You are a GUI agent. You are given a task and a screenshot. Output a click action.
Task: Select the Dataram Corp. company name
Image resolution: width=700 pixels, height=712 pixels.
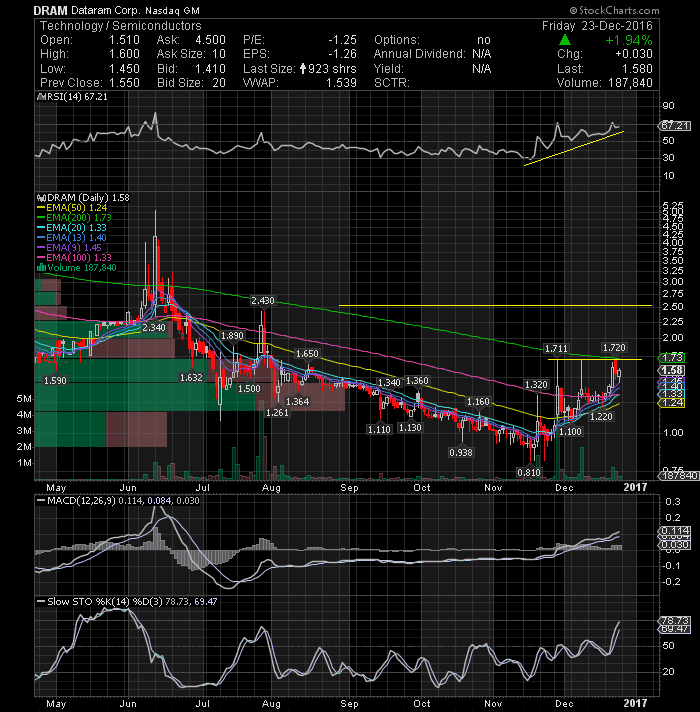(x=105, y=10)
